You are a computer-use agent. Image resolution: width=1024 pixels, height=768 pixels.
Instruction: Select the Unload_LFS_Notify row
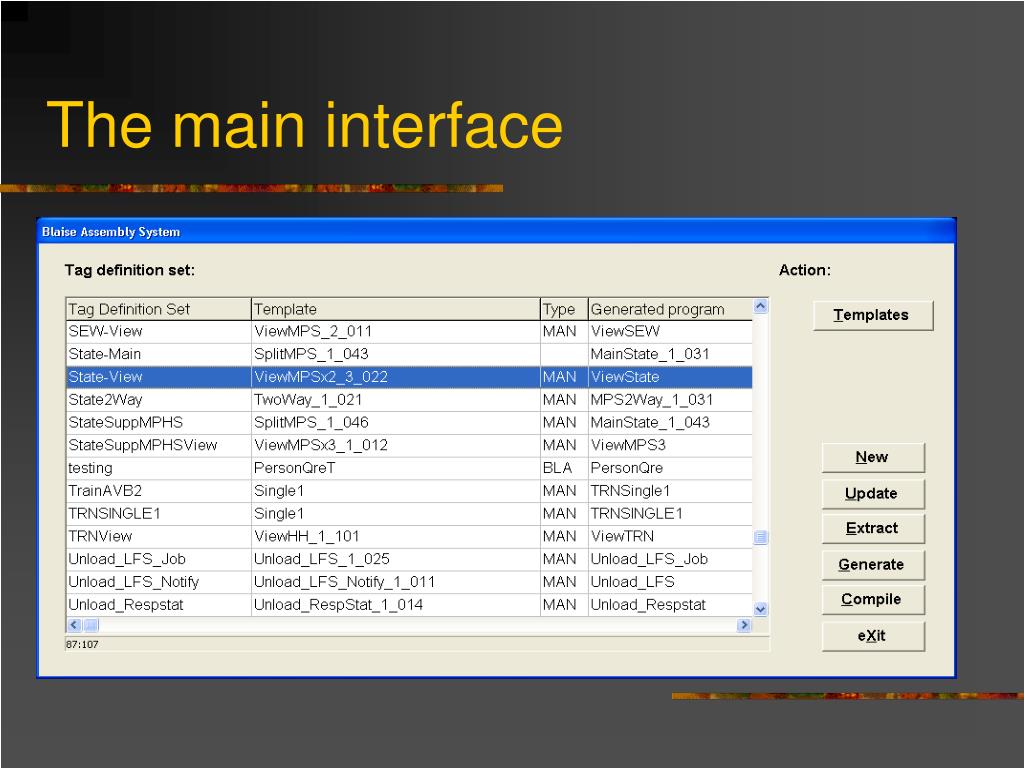pos(409,582)
